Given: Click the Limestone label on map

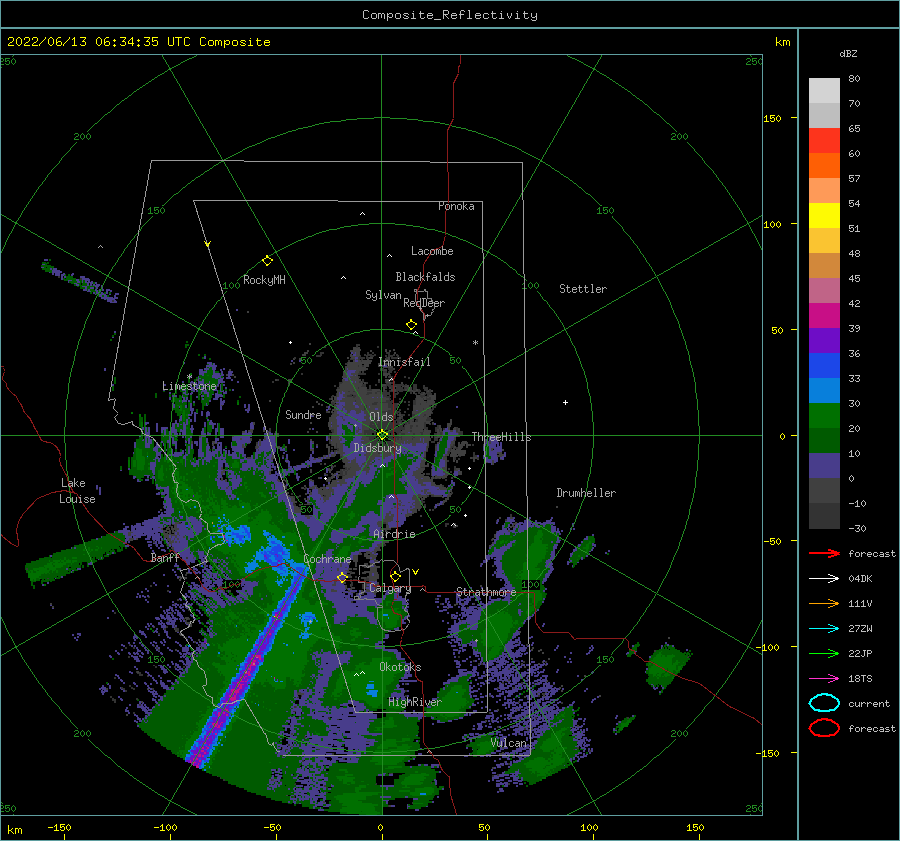Looking at the screenshot, I should tap(189, 386).
